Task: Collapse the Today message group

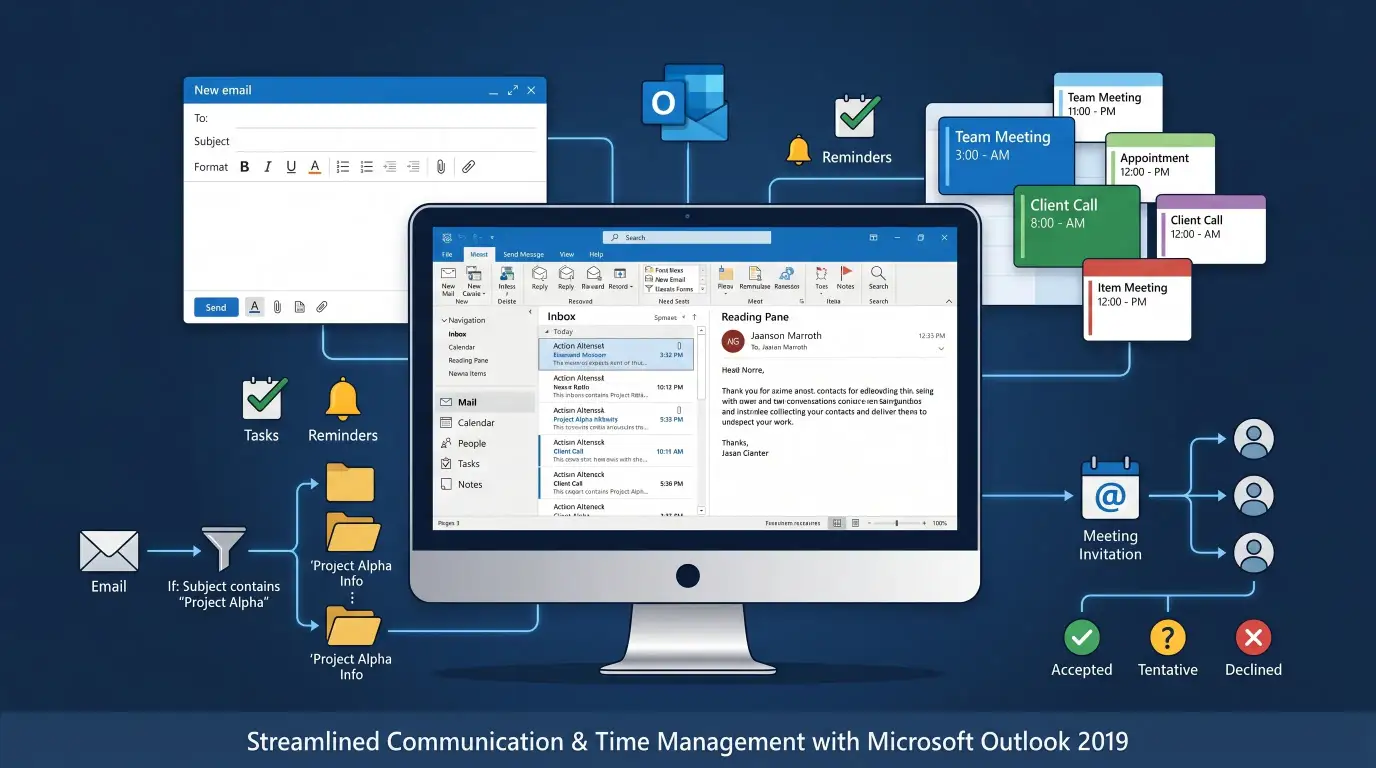Action: click(547, 332)
